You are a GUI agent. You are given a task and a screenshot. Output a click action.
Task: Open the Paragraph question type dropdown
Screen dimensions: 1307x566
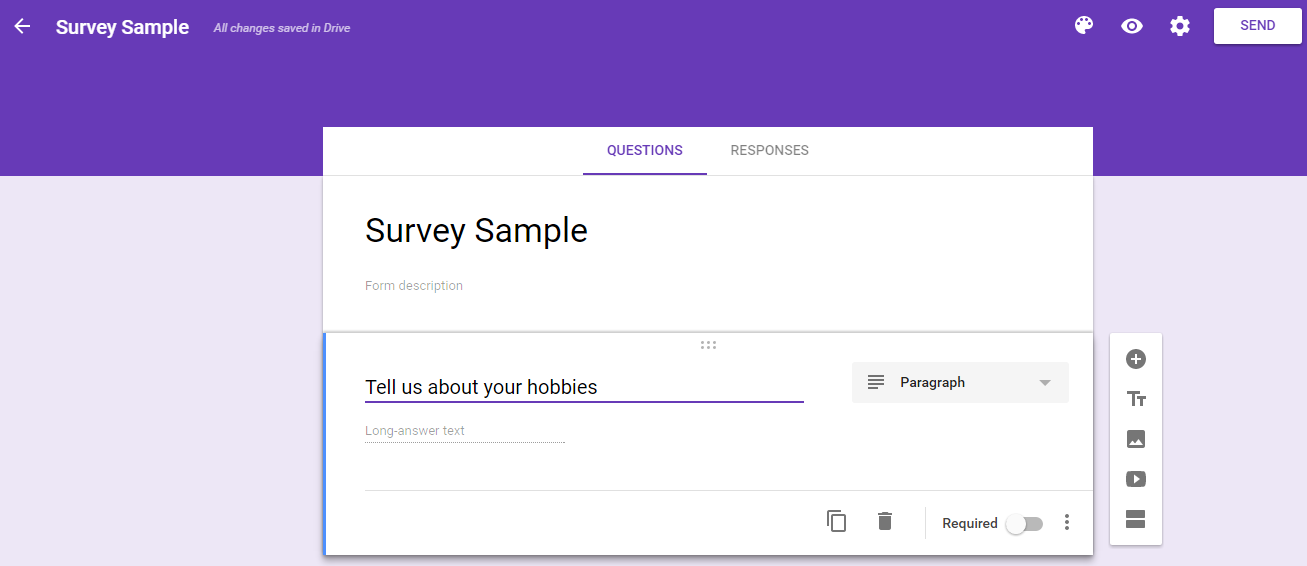click(960, 383)
